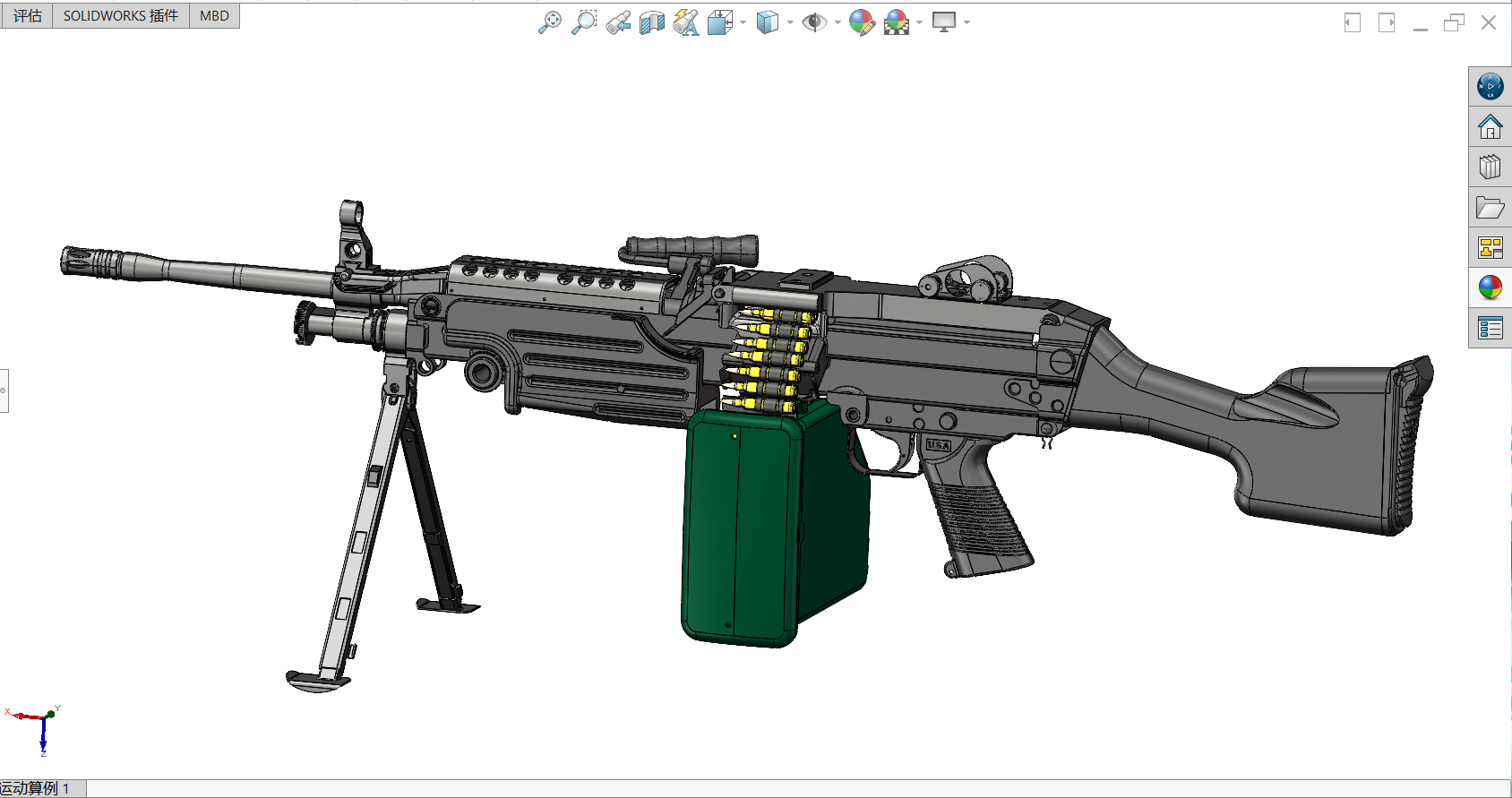Click the Edit Appearance icon

point(862,22)
